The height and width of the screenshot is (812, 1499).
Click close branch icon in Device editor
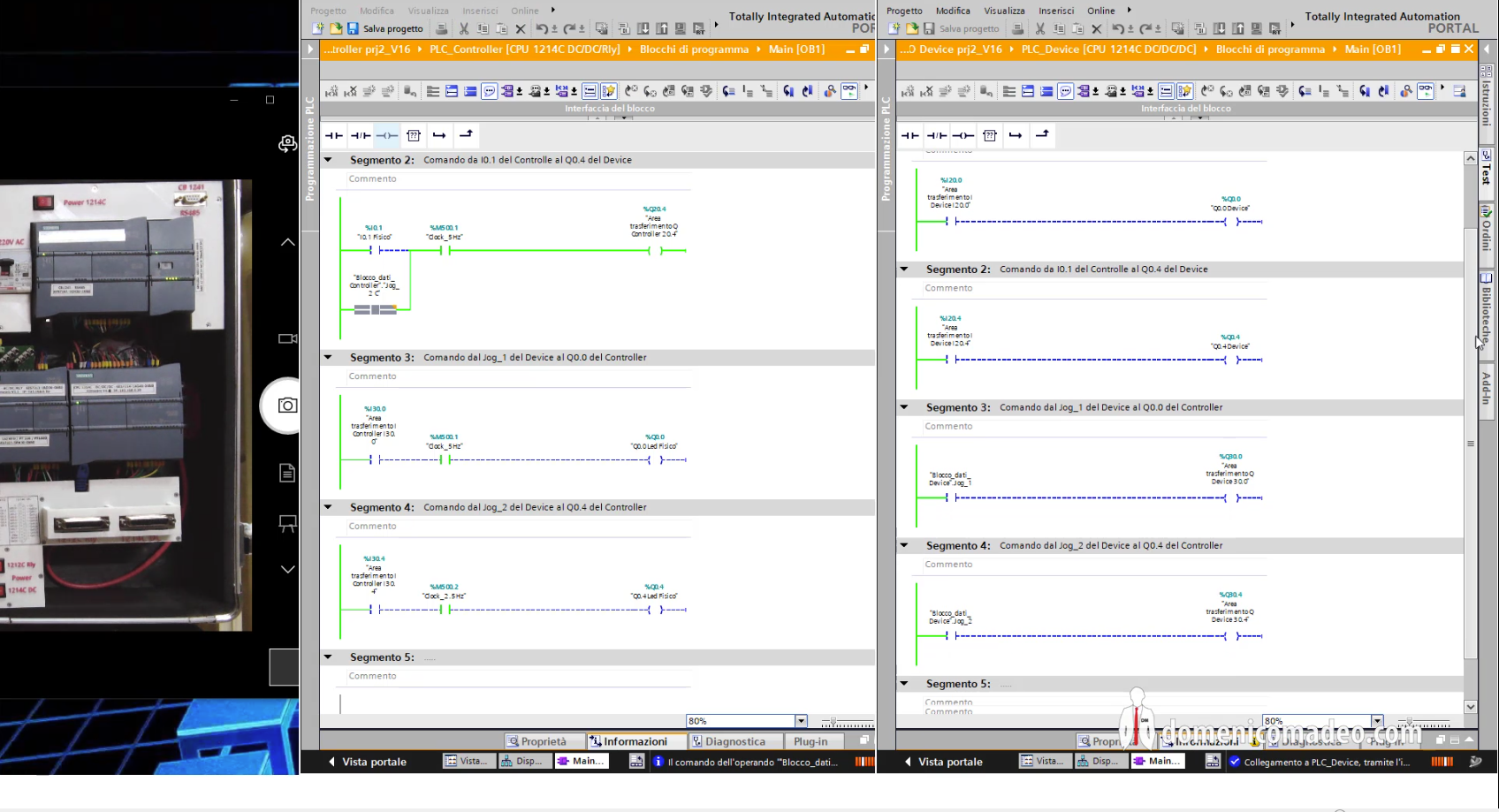1043,134
